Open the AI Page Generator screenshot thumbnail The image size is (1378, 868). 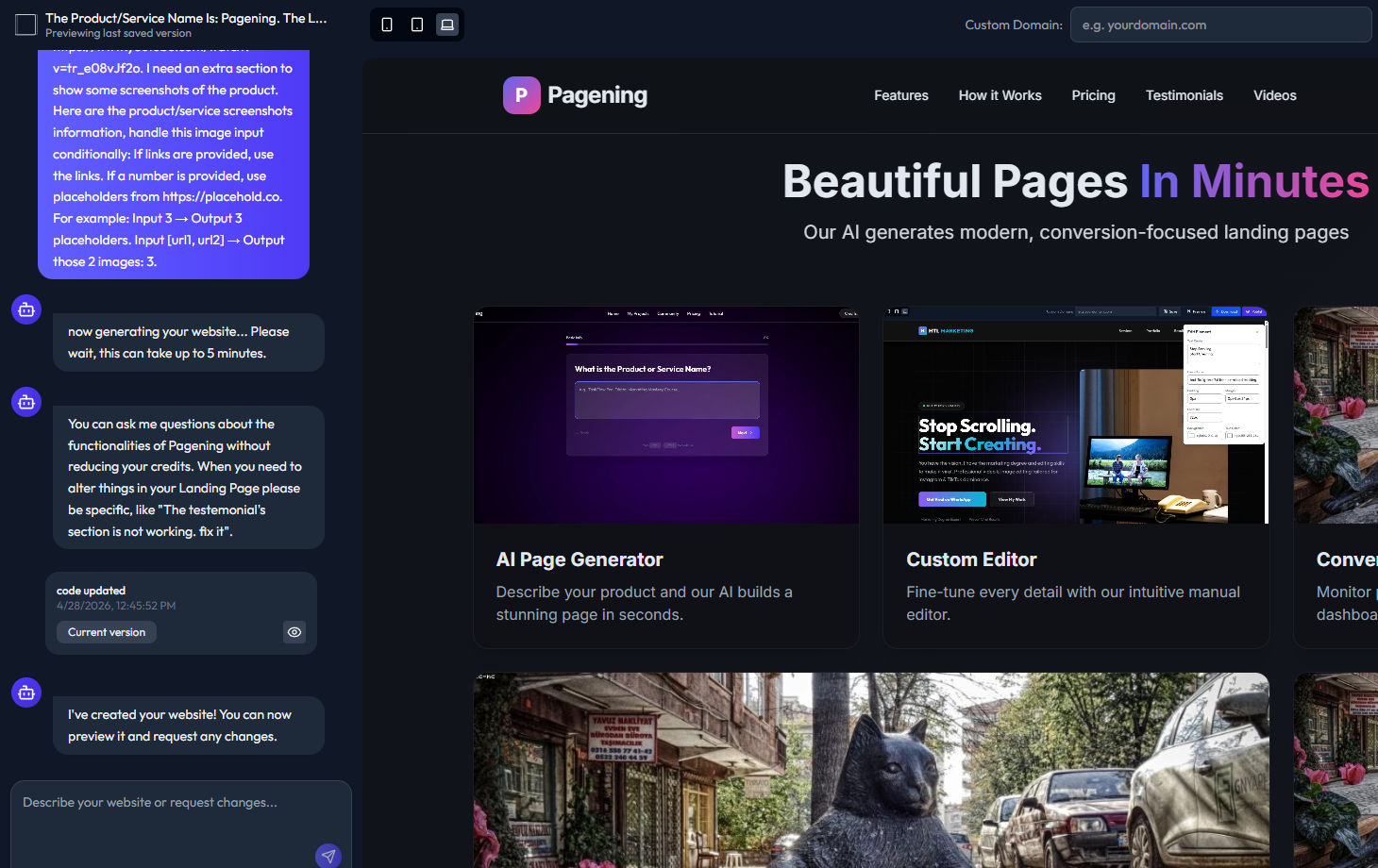tap(666, 415)
